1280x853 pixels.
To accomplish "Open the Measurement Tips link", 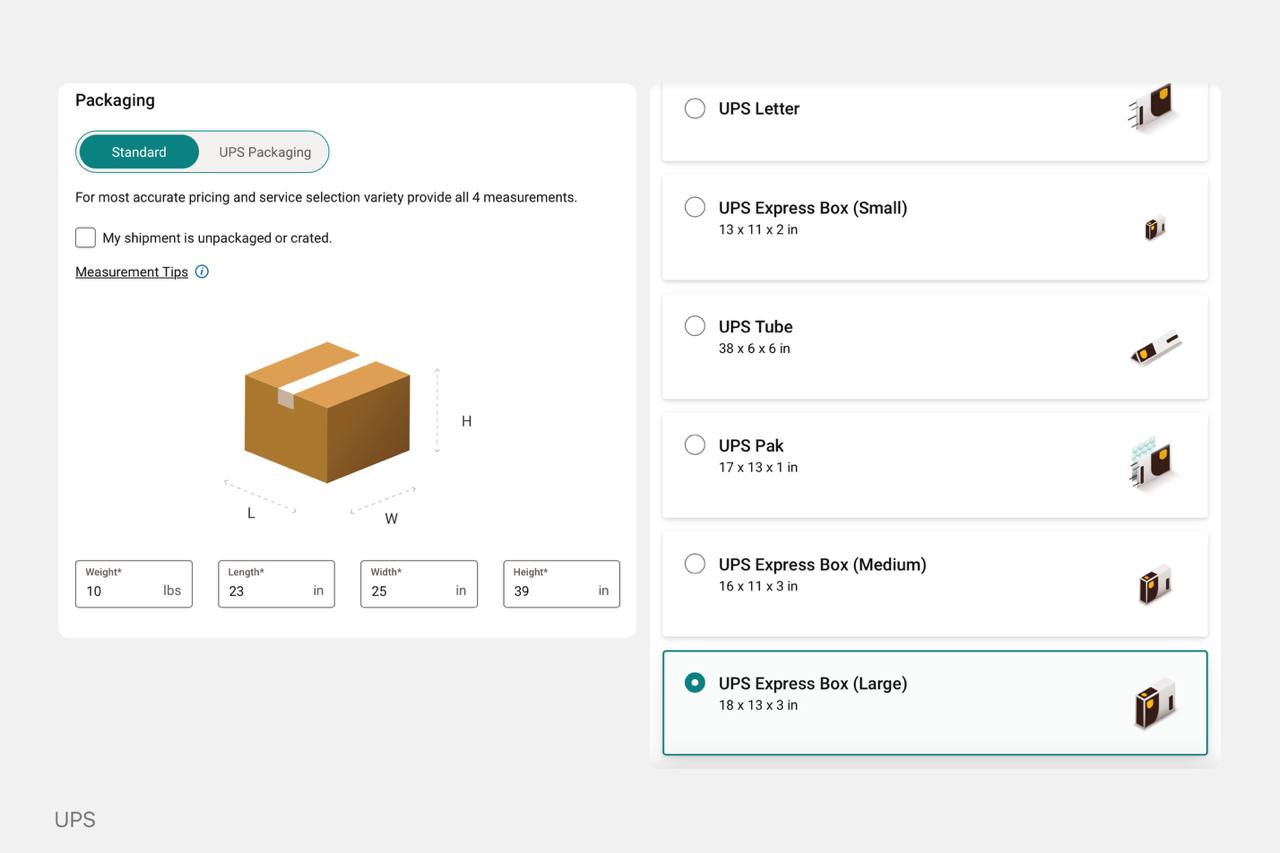I will tap(132, 272).
